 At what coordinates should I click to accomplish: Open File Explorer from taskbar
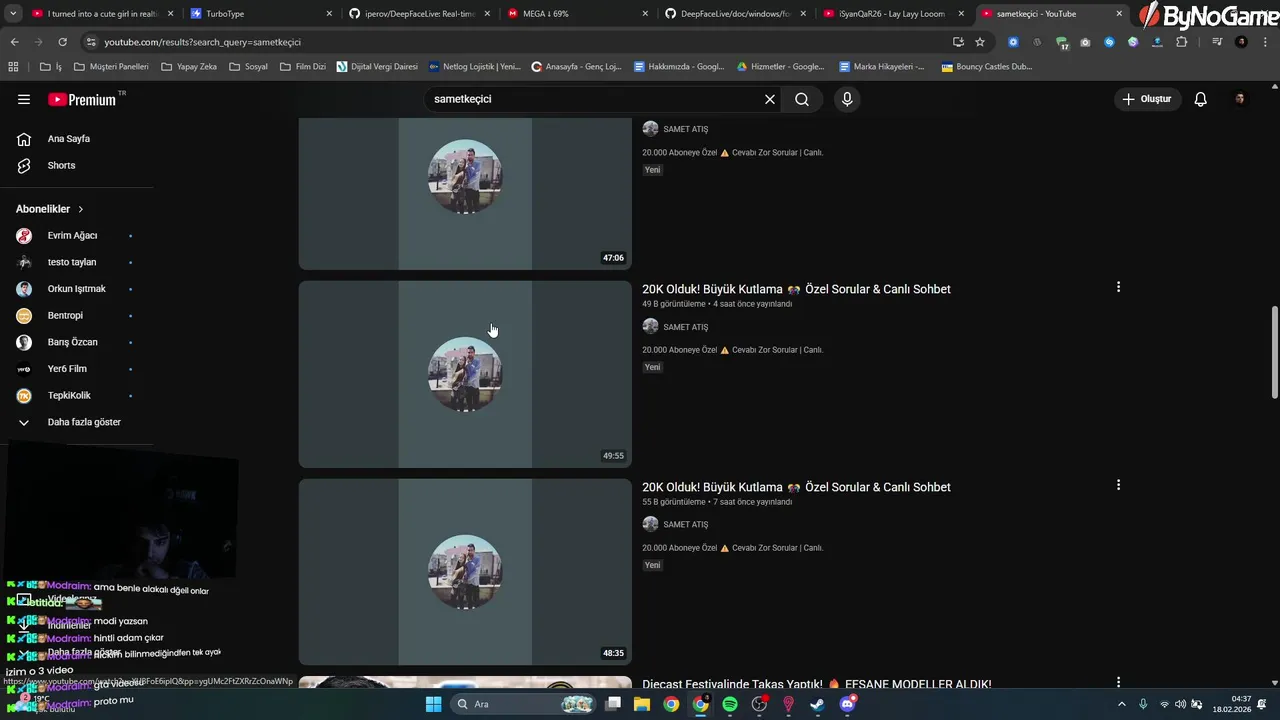click(642, 704)
